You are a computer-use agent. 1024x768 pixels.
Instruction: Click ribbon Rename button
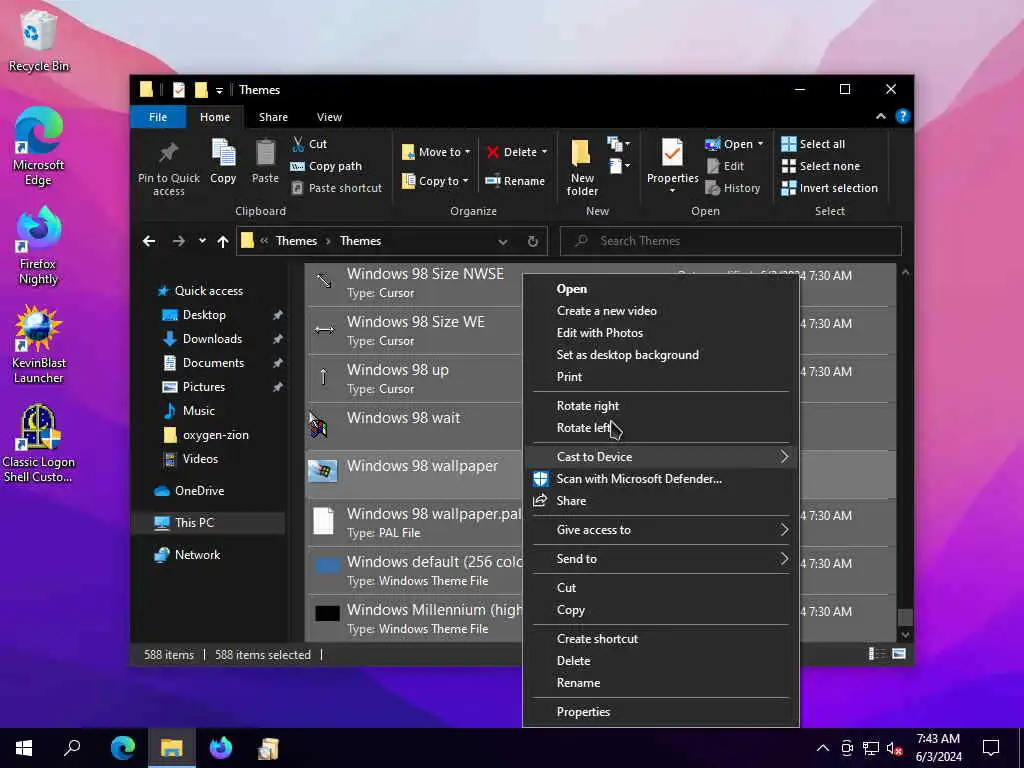pos(515,181)
